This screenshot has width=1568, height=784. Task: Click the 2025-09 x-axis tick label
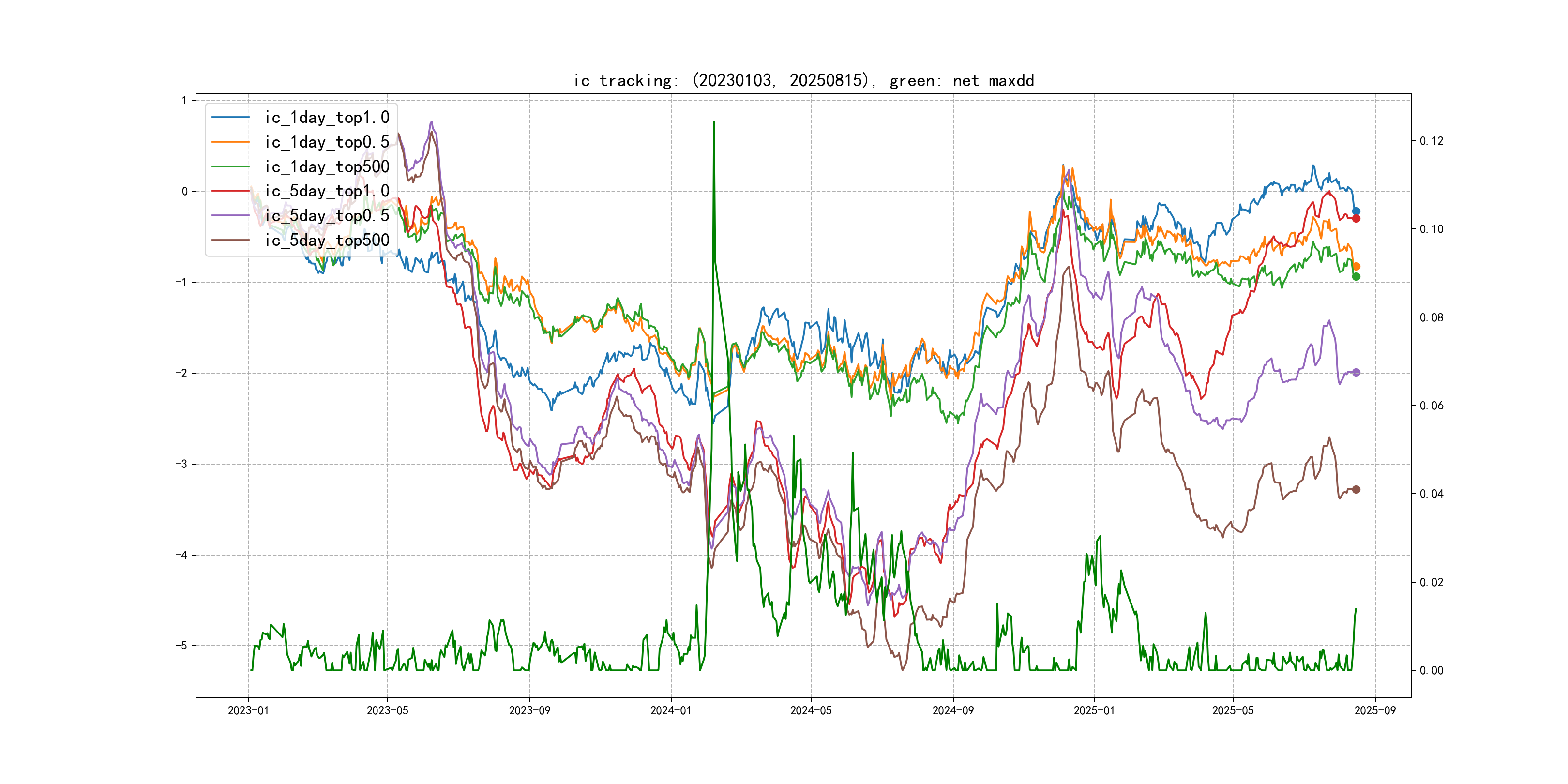(x=1375, y=710)
